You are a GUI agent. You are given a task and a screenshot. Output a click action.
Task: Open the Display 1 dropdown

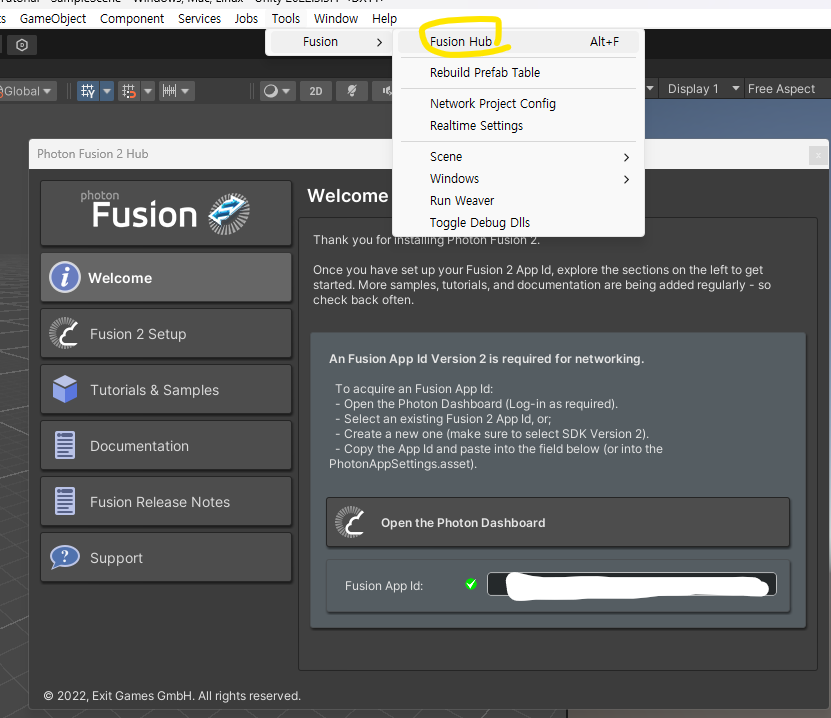click(703, 88)
